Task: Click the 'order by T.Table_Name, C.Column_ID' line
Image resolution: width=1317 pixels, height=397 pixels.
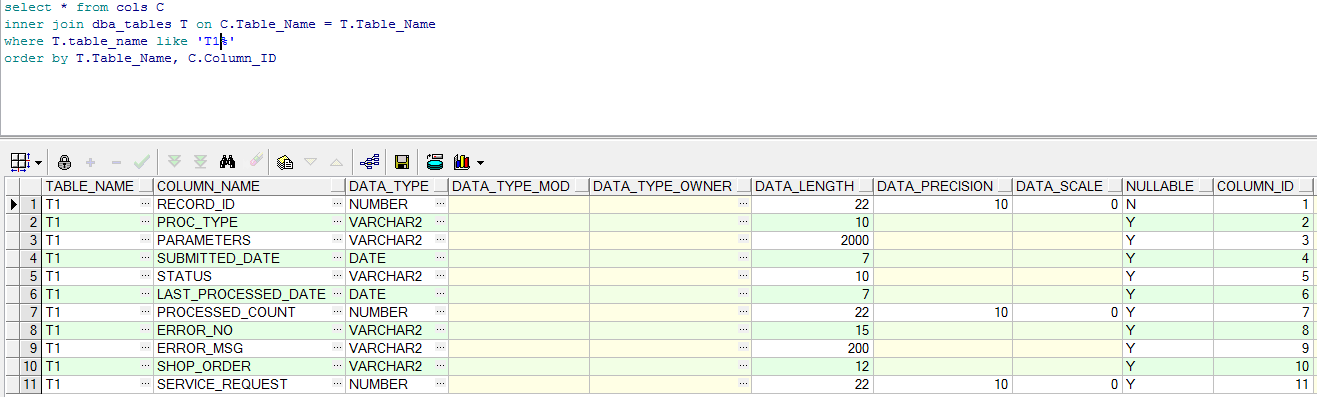Action: (x=140, y=58)
